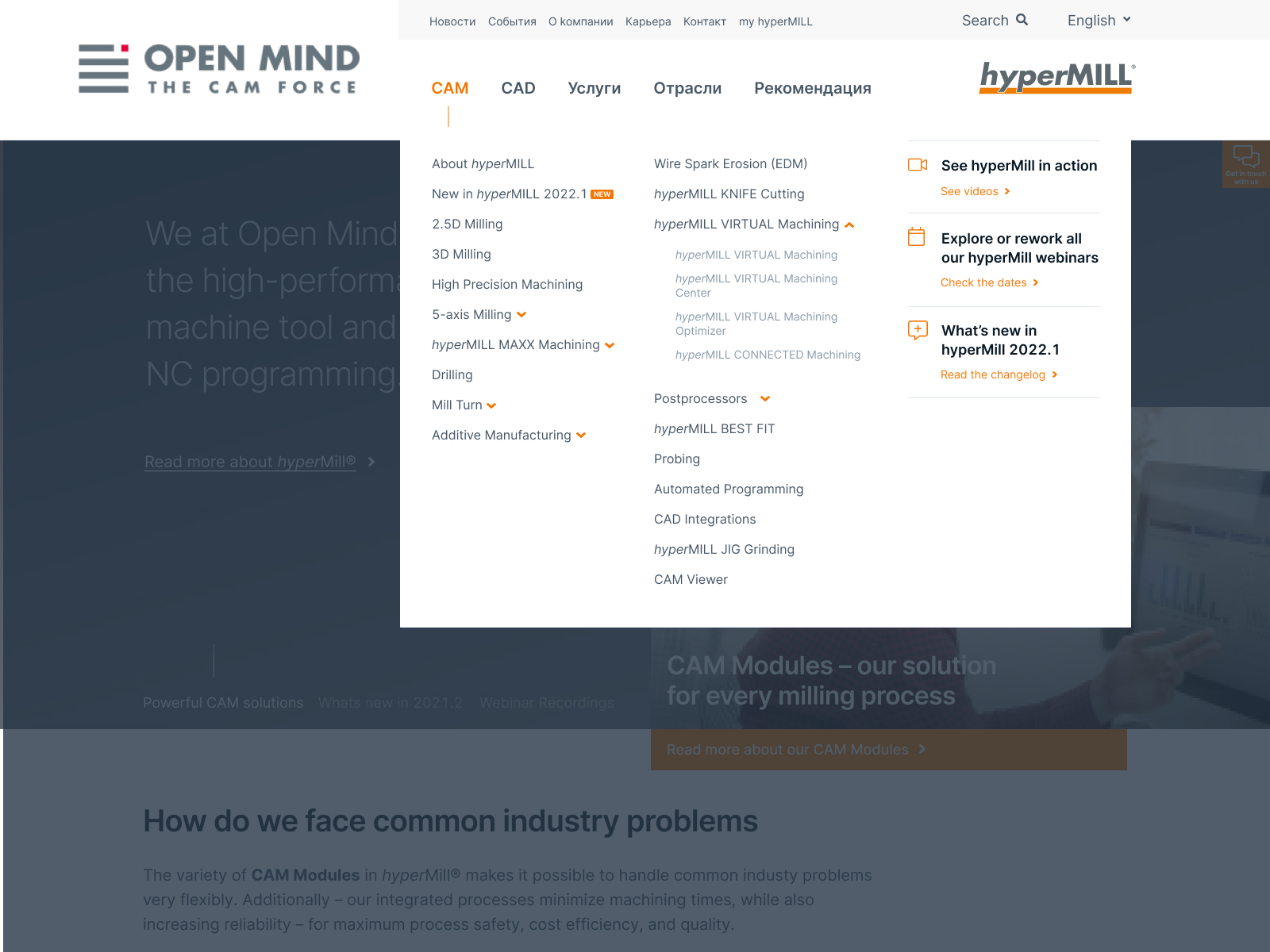Open the Услуги menu
Screen dimensions: 1270x952
595,88
